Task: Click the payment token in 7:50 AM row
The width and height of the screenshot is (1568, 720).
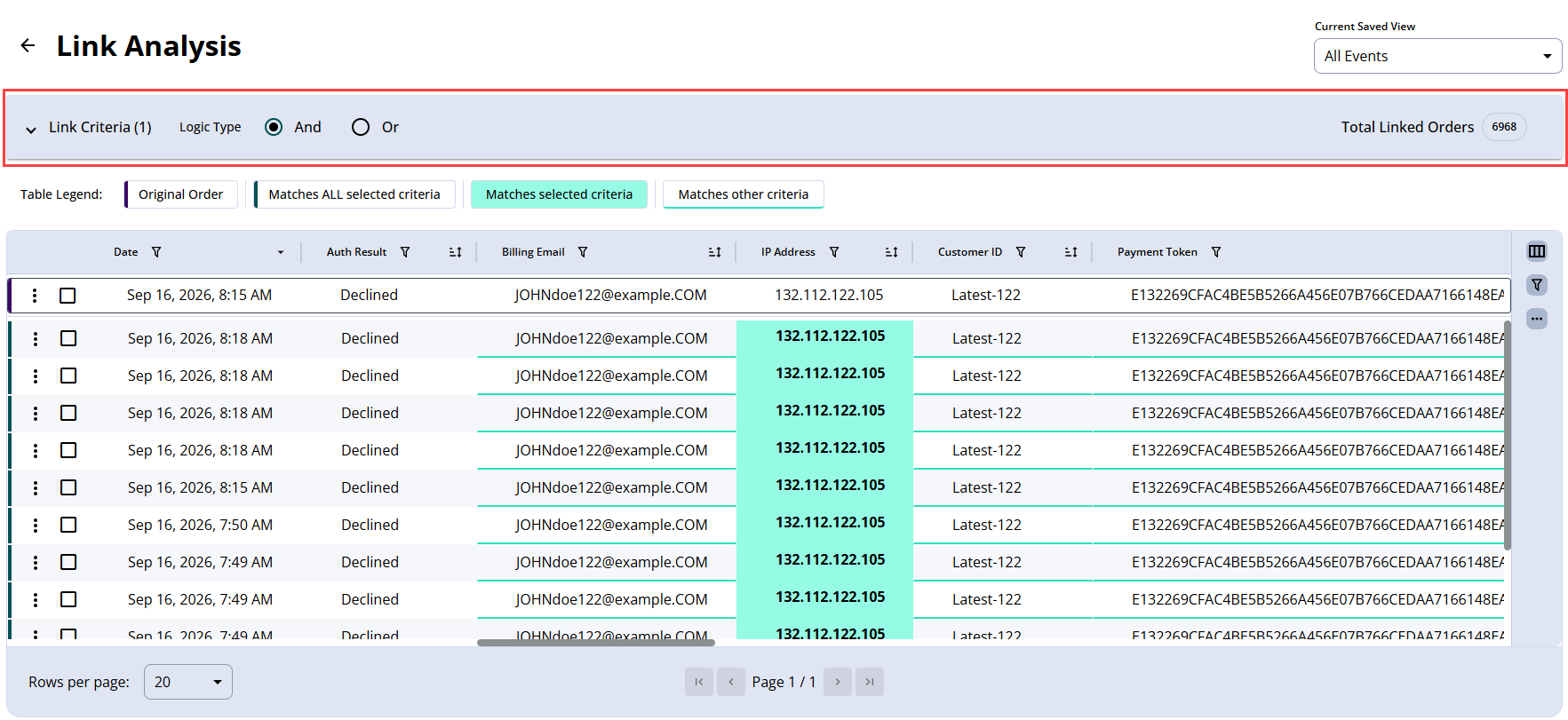Action: [1317, 525]
